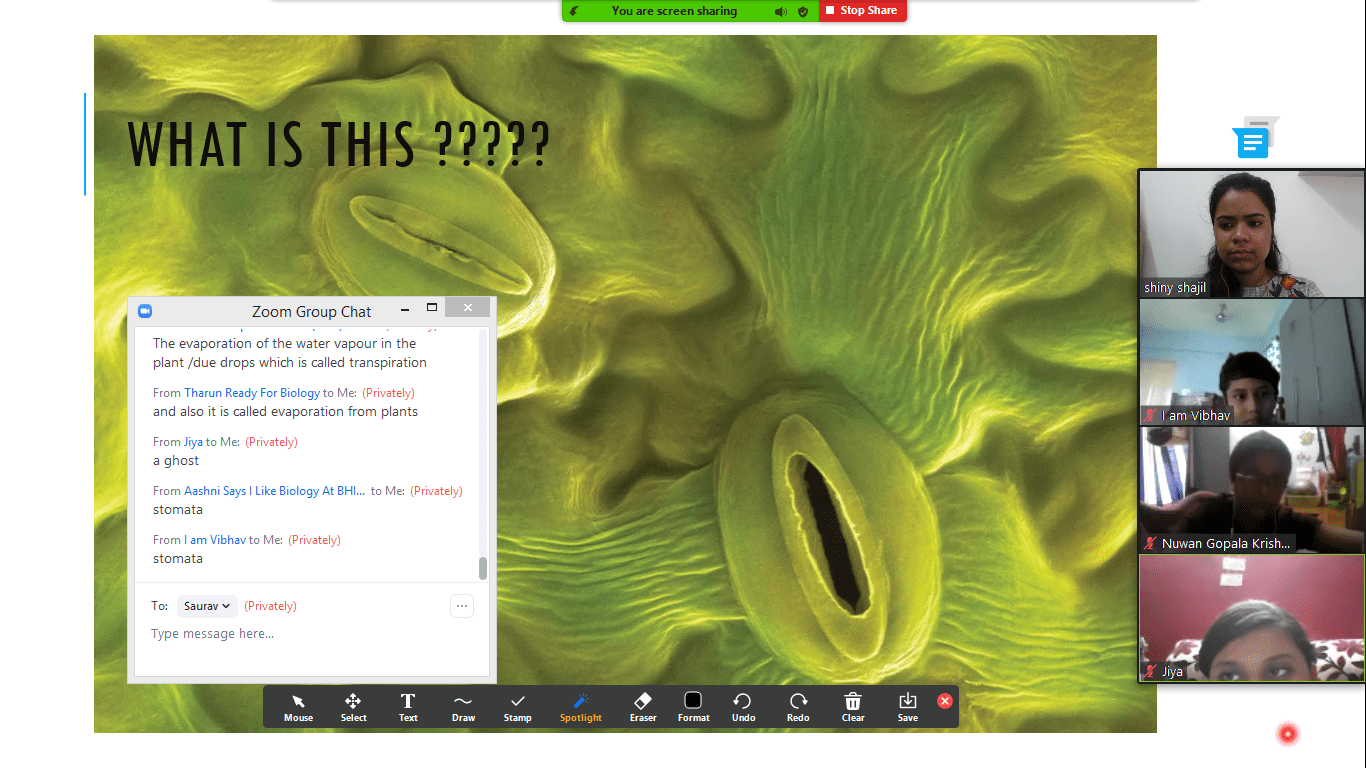This screenshot has height=768, width=1366.
Task: Open the Format color swatch
Action: coord(693,706)
